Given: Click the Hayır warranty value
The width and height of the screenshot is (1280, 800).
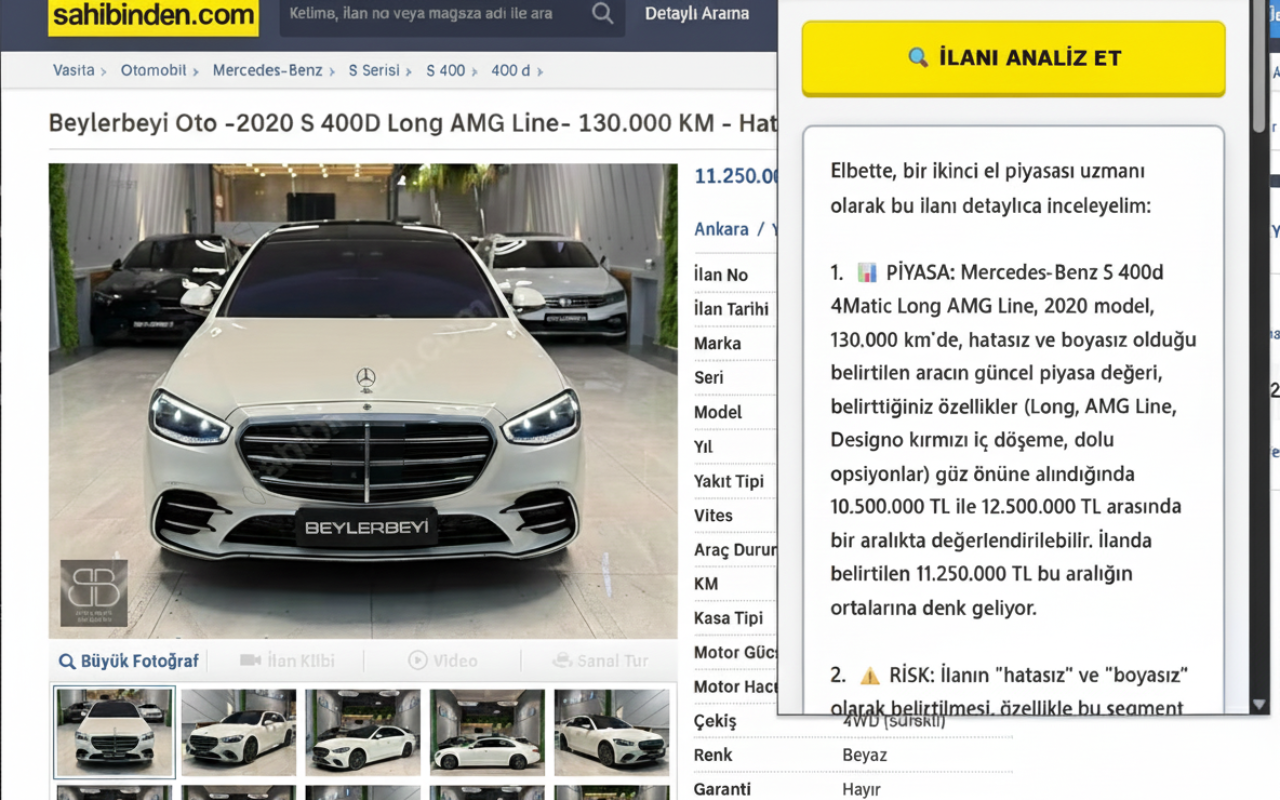Looking at the screenshot, I should point(861,789).
